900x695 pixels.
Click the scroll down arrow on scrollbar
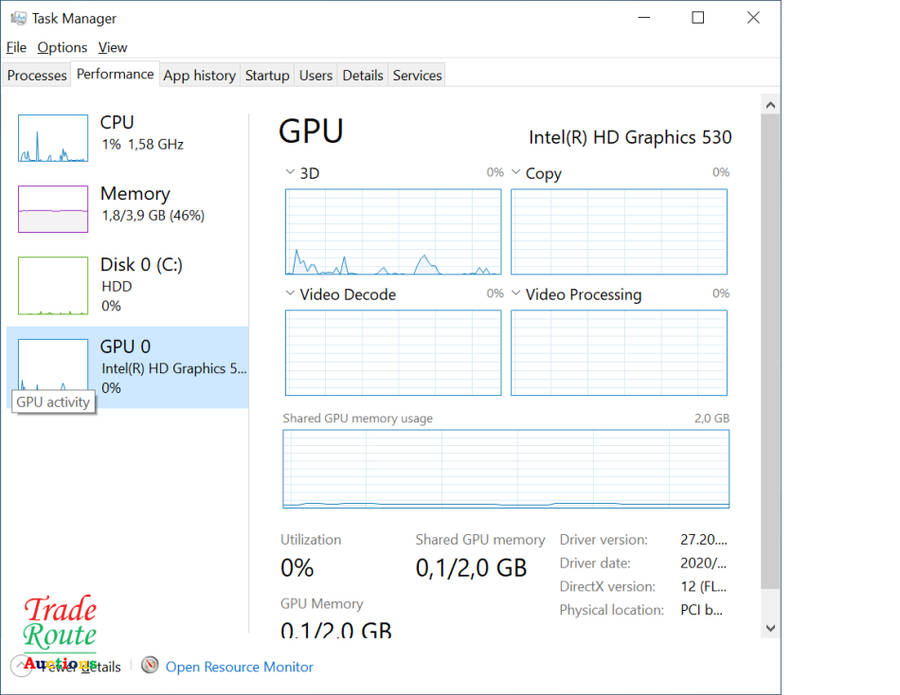click(770, 628)
